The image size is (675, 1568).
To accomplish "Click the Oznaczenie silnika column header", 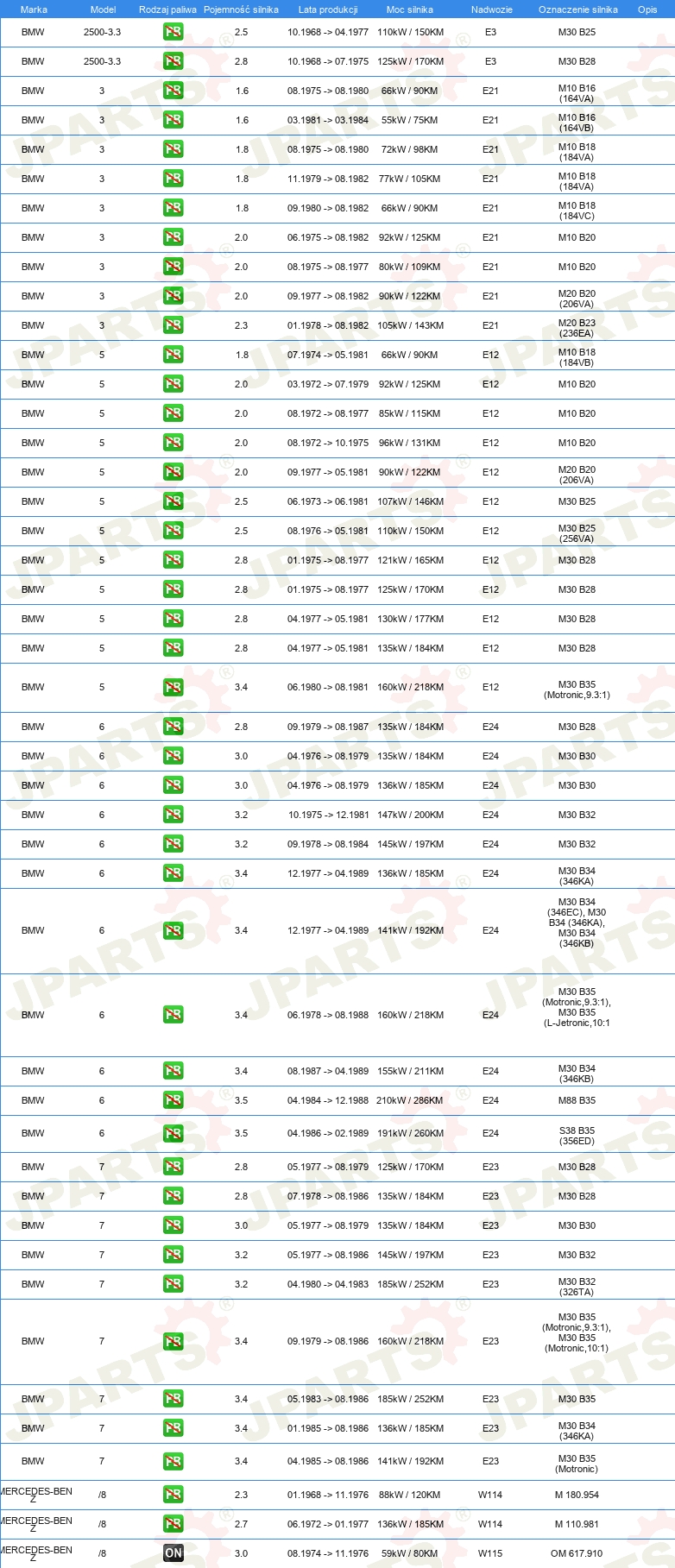I will tap(577, 9).
